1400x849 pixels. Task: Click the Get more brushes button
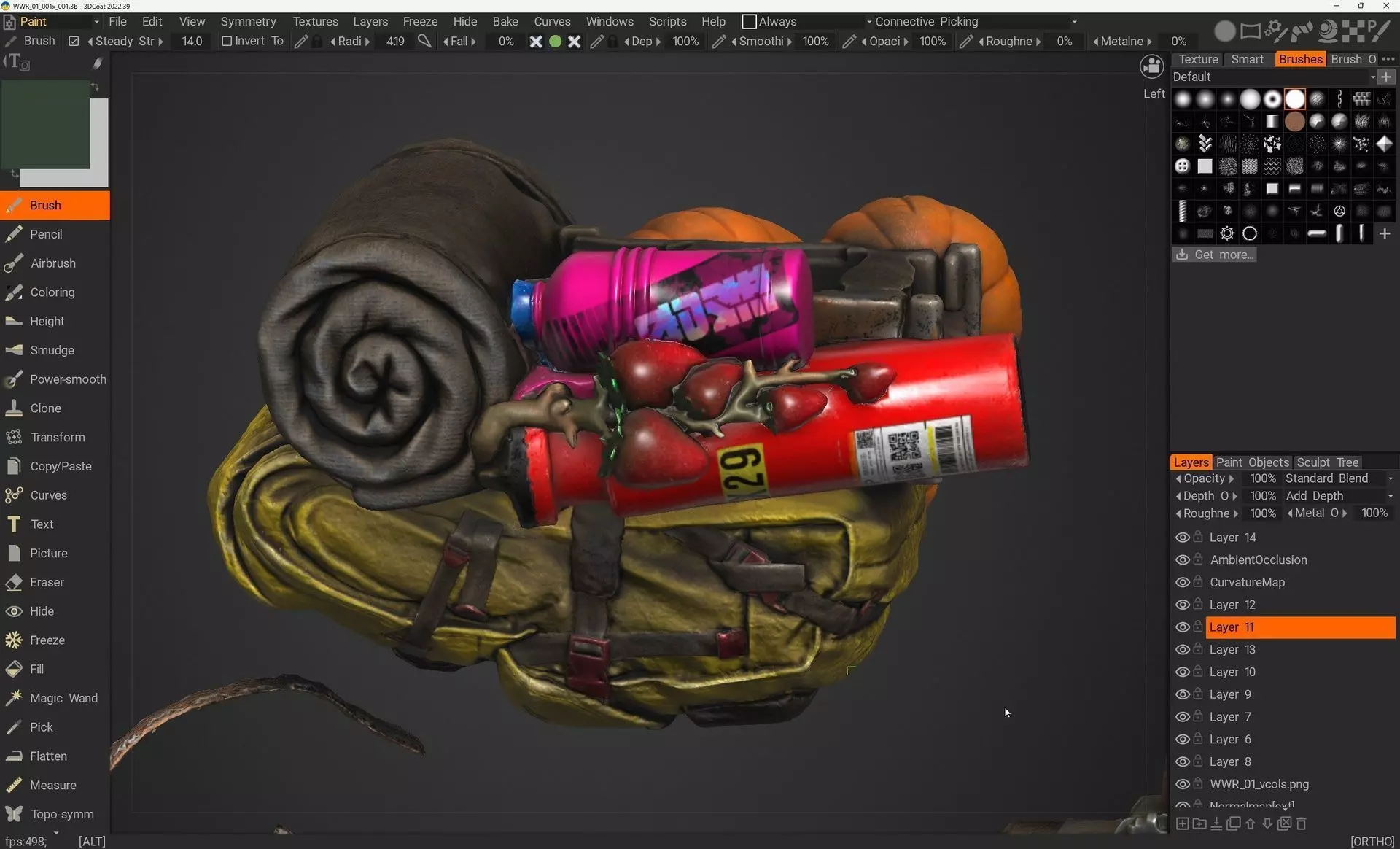[1214, 255]
